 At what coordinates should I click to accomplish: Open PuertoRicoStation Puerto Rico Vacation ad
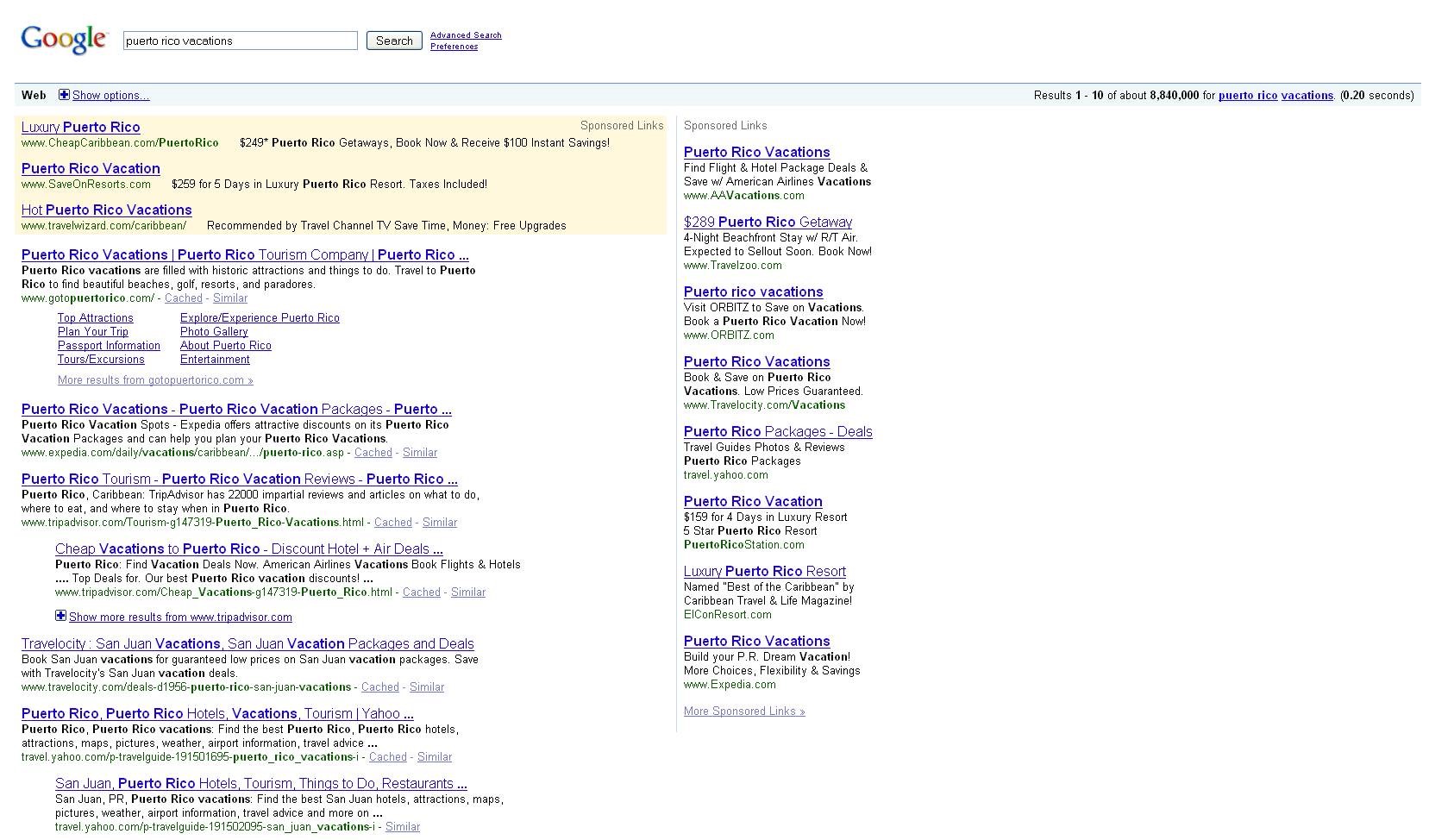pyautogui.click(x=753, y=501)
